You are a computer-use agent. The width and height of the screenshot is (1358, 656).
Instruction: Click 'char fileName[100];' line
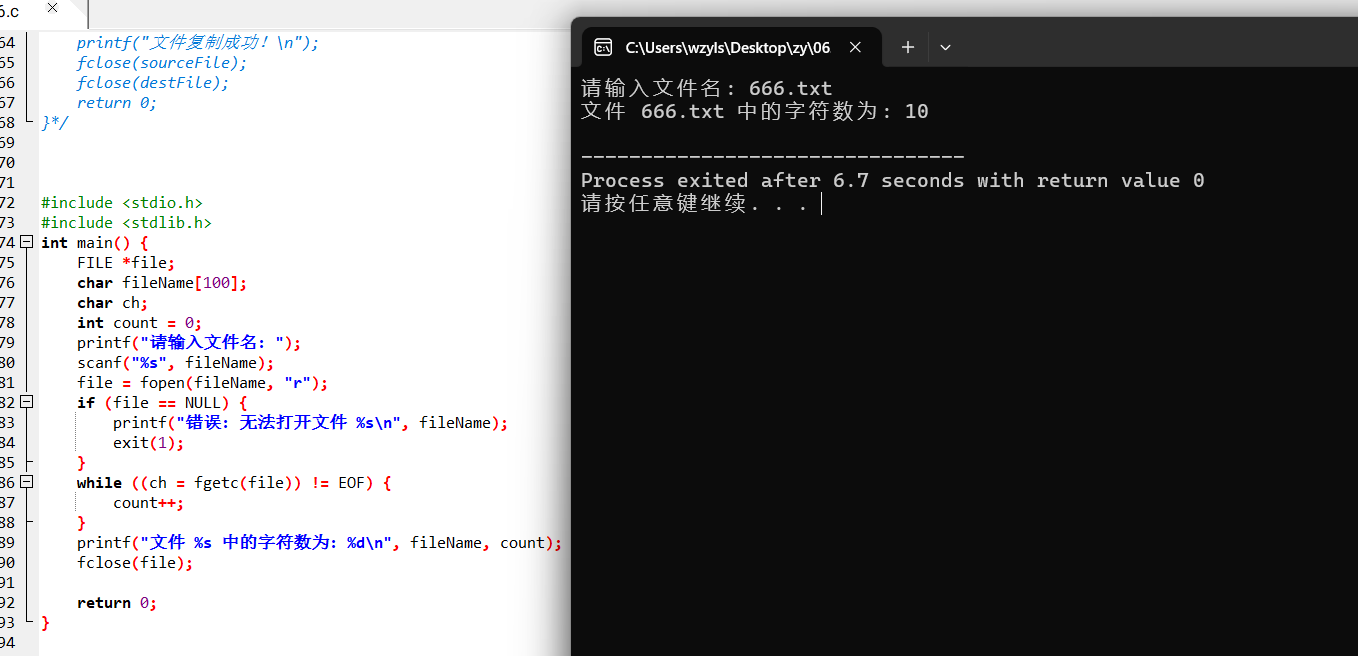(x=162, y=282)
